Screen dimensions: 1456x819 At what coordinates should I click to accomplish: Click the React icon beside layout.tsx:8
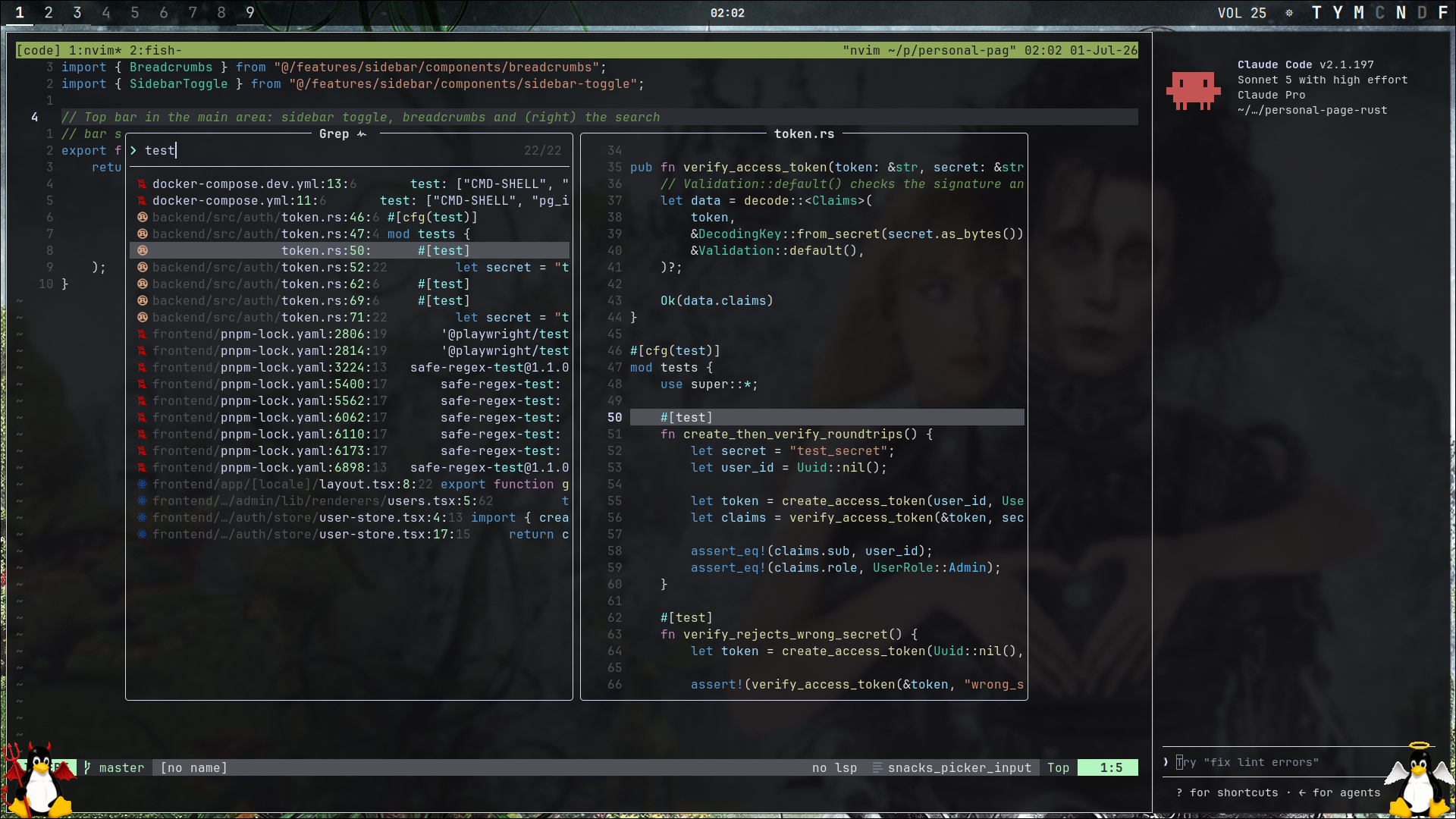point(142,485)
